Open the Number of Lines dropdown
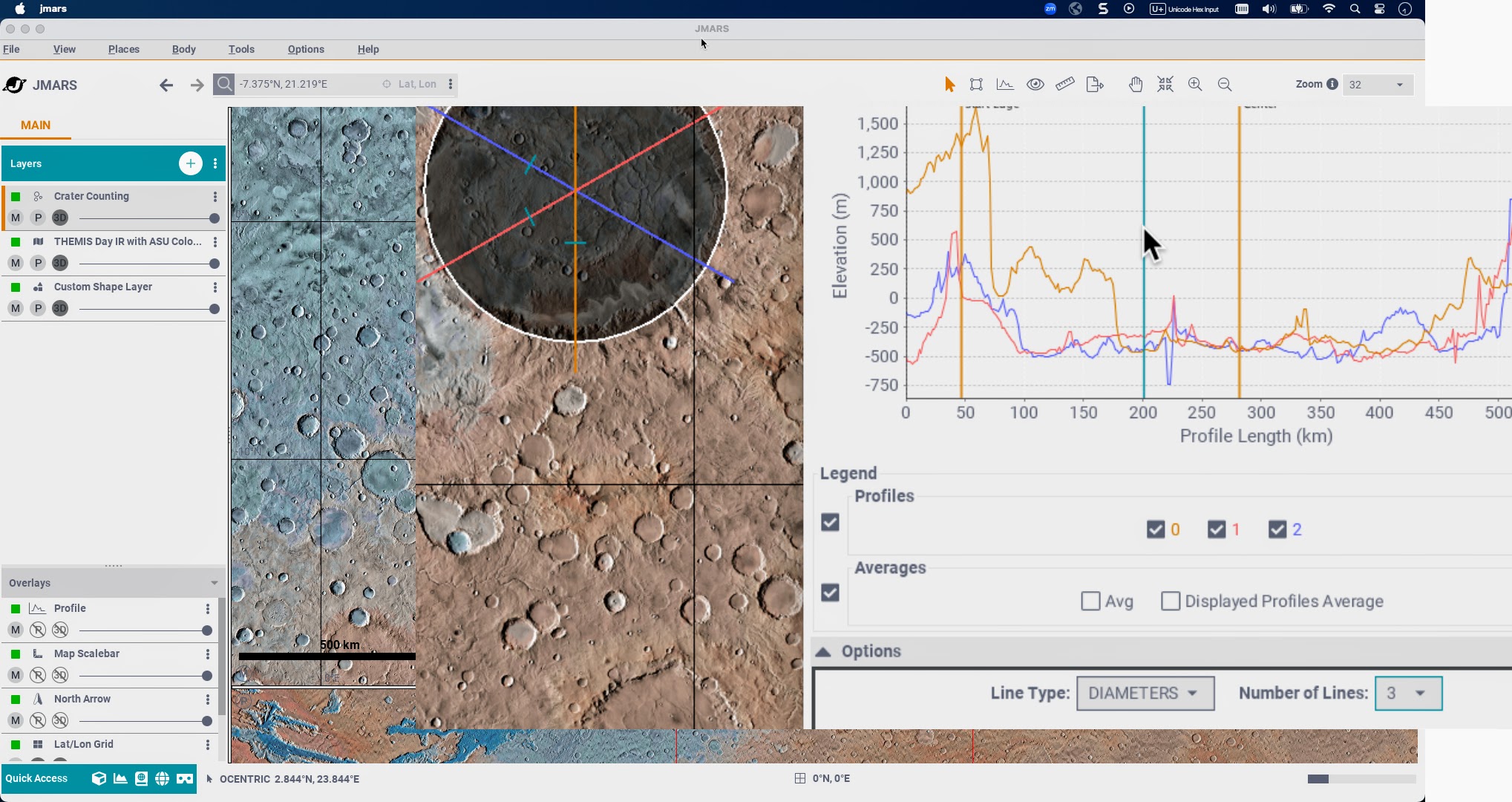The image size is (1512, 802). [1408, 693]
